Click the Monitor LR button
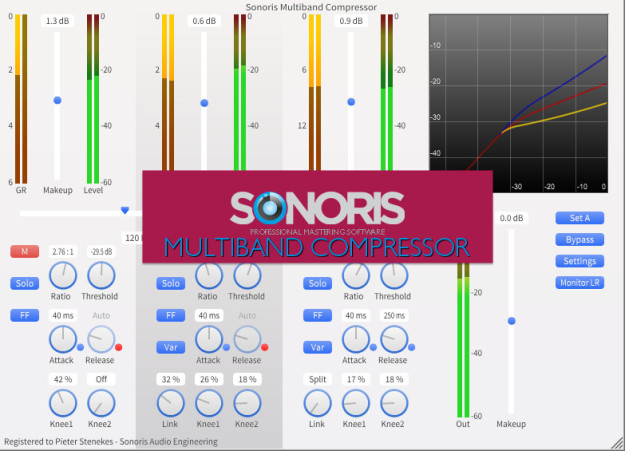Image resolution: width=625 pixels, height=451 pixels. pyautogui.click(x=580, y=283)
